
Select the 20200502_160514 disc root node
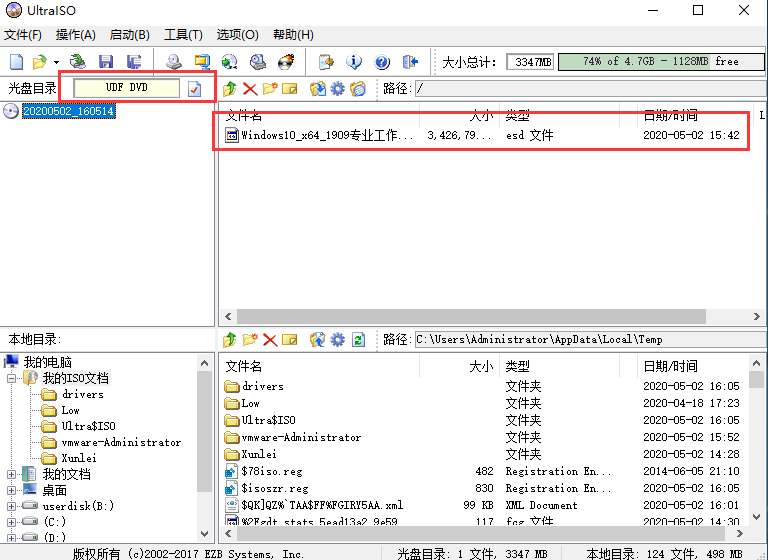(x=69, y=111)
